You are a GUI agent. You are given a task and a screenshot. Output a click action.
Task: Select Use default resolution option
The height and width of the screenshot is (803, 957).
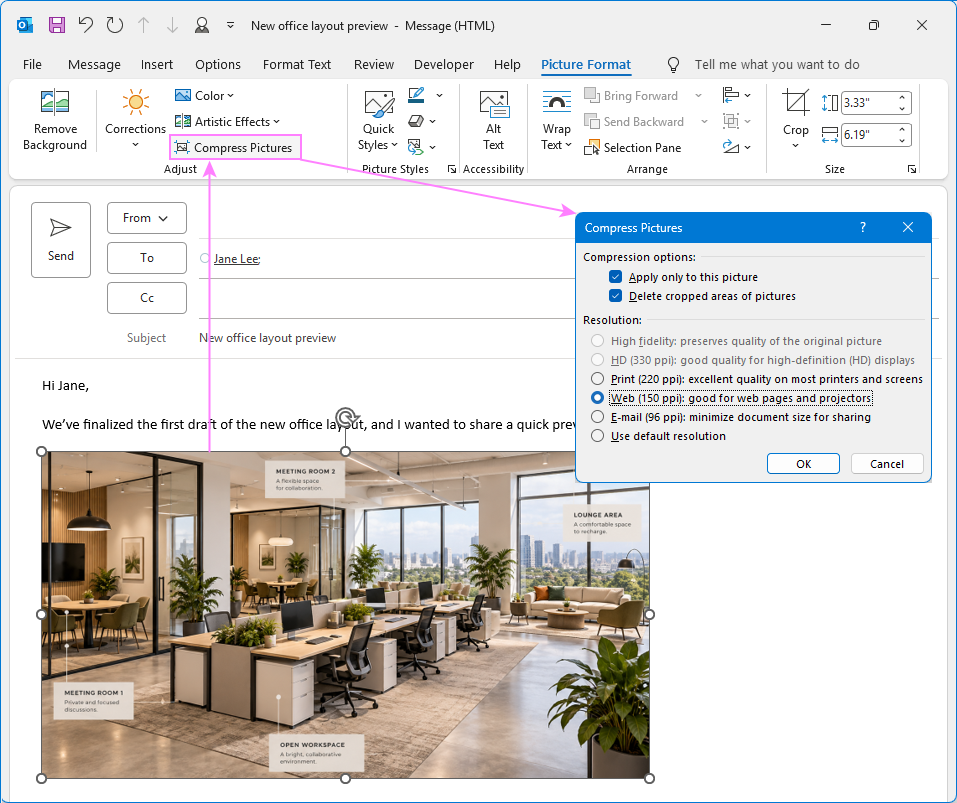click(x=598, y=436)
